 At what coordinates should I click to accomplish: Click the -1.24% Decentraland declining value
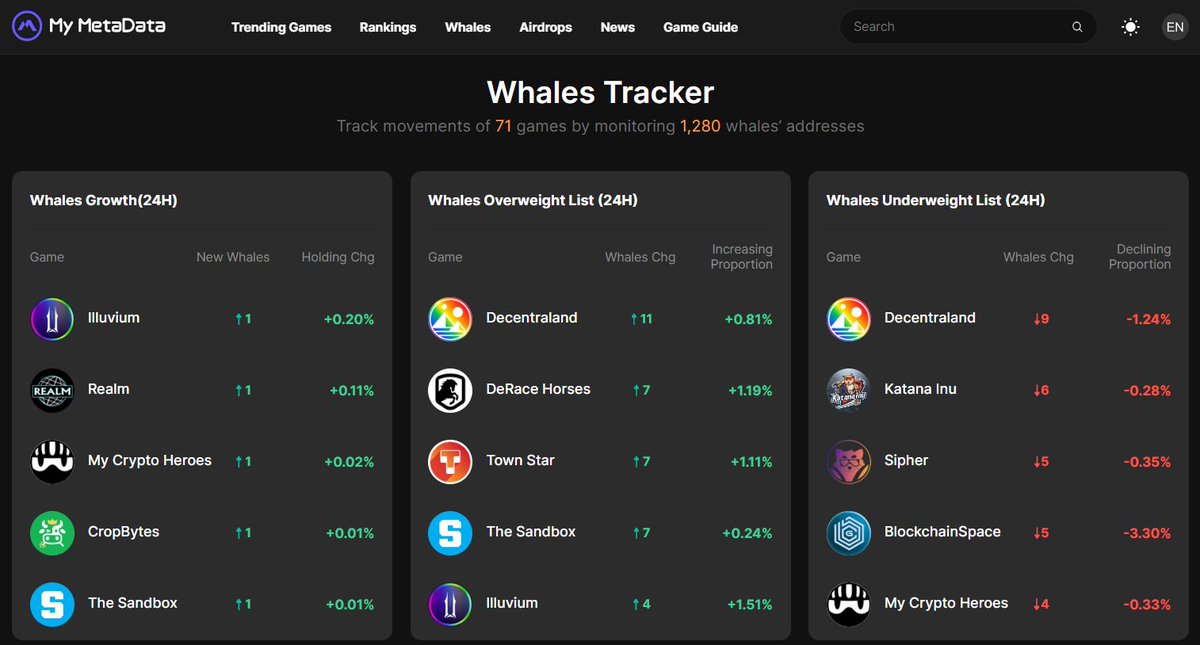tap(1147, 319)
